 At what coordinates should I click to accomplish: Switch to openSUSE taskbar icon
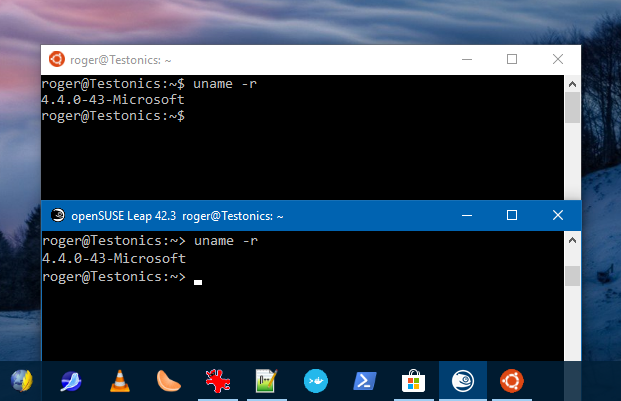tap(463, 381)
